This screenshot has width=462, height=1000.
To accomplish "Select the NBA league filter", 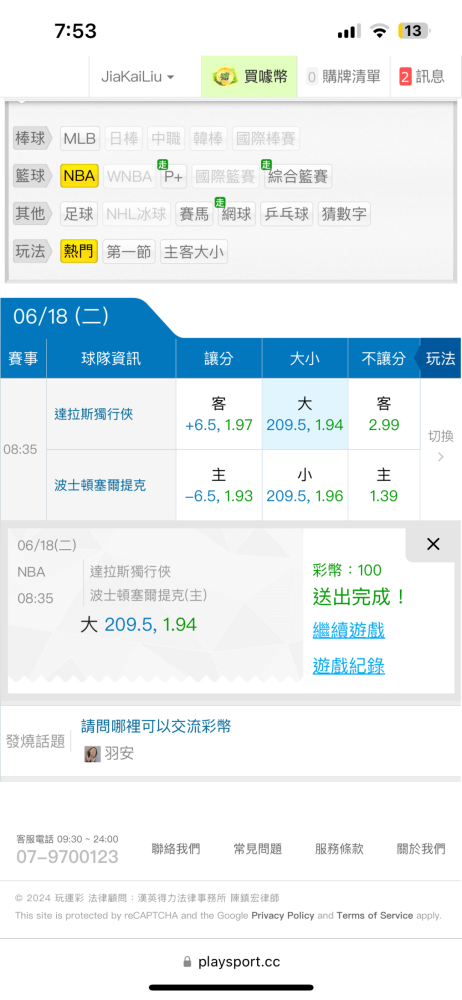I will [79, 176].
